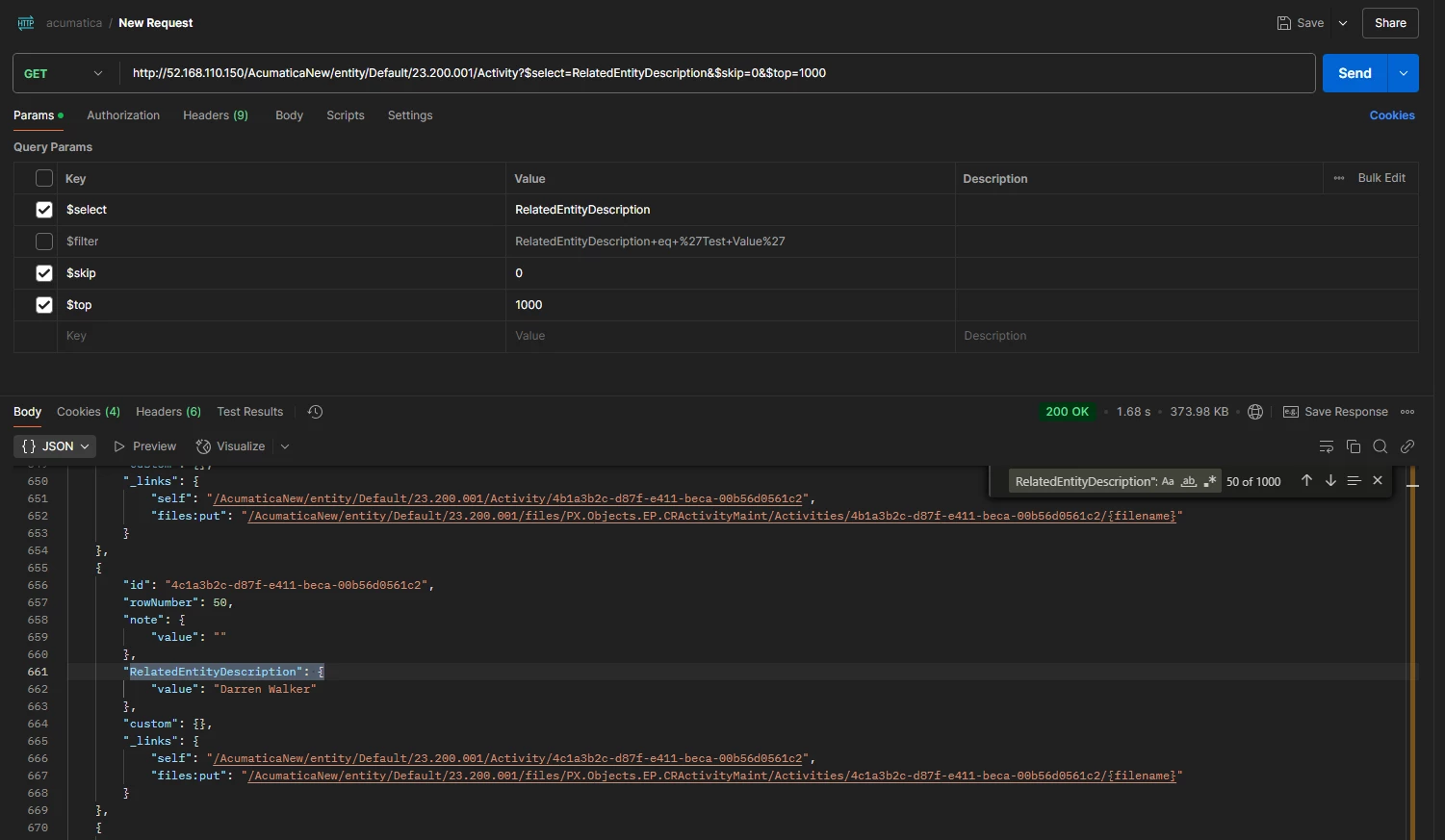Enable case-sensitive match in the response search bar
This screenshot has width=1445, height=840.
[x=1169, y=481]
